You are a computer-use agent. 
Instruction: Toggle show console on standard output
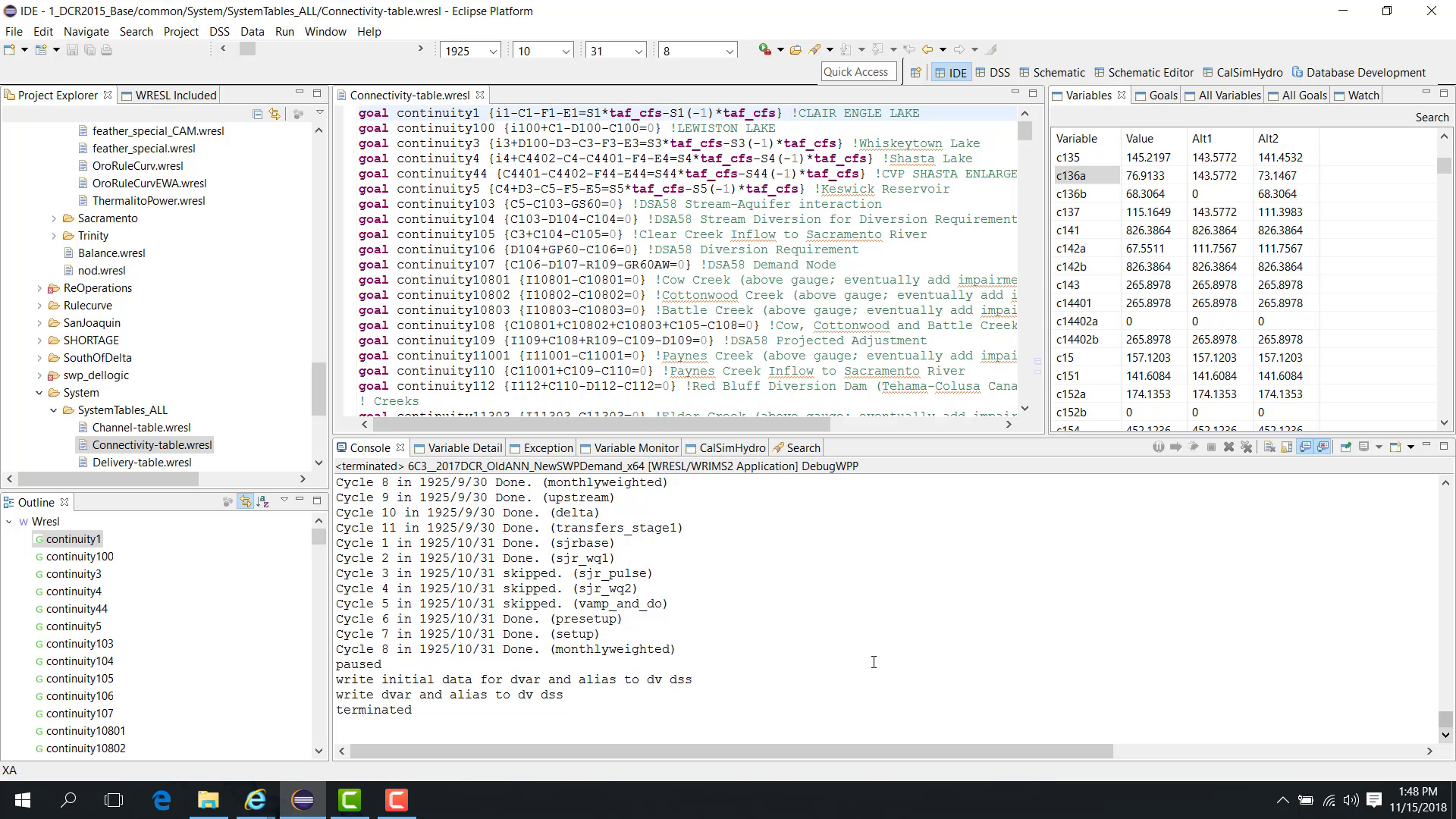click(1305, 447)
